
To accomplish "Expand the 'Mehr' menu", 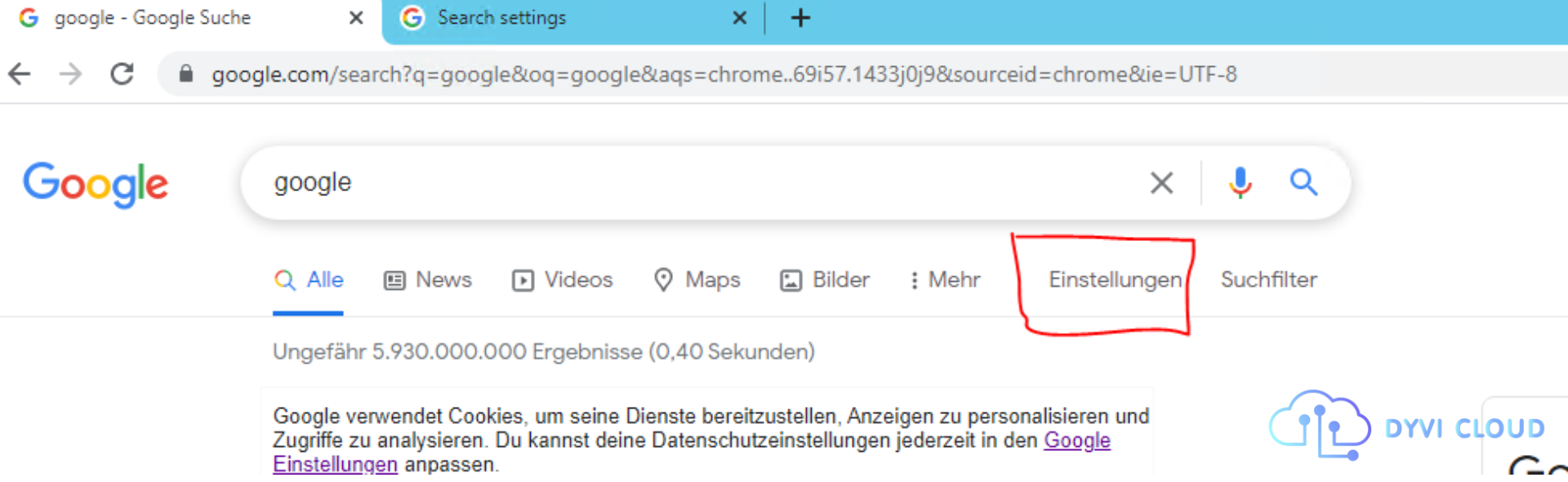I will [945, 280].
